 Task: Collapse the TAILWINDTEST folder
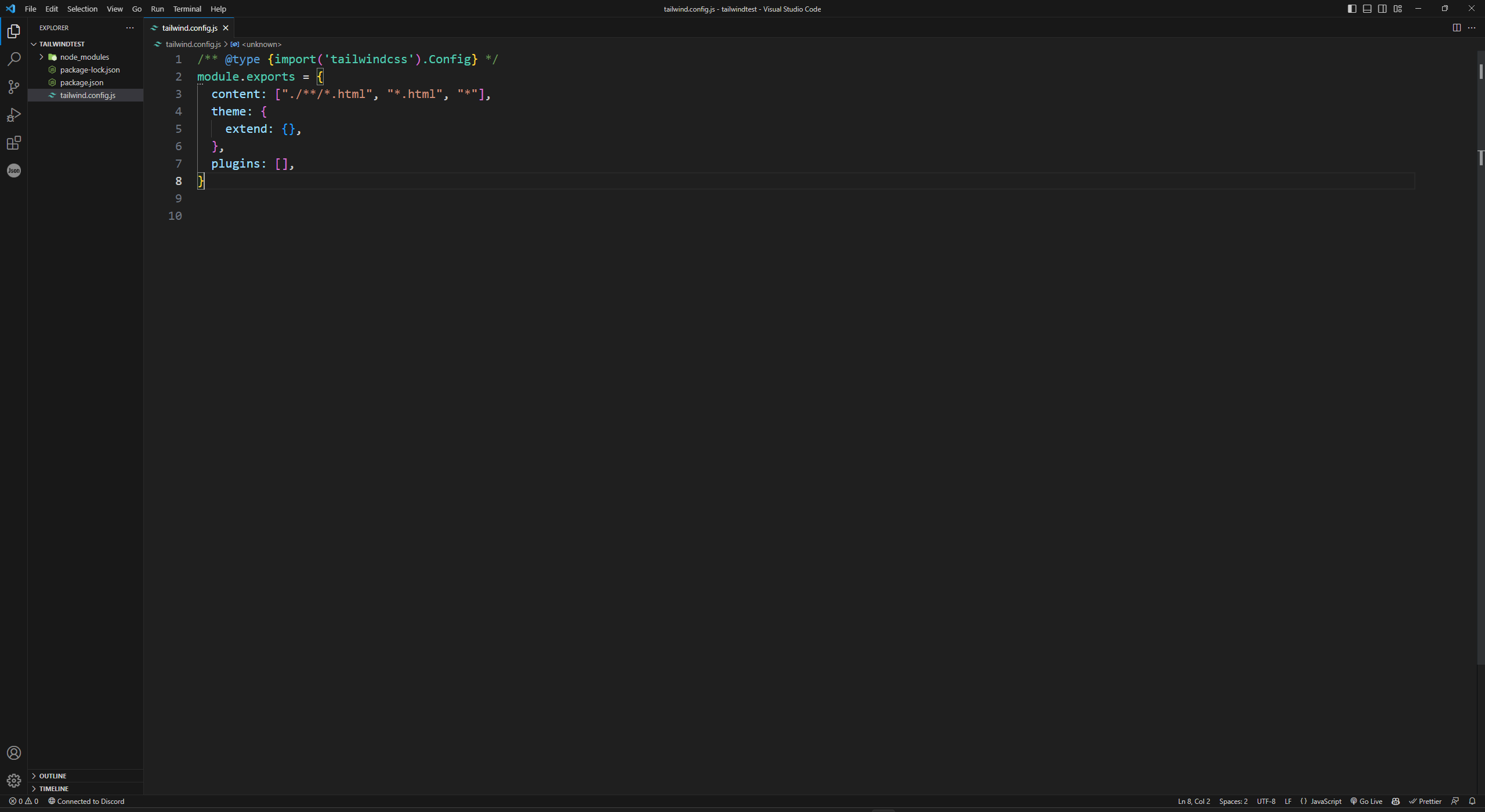[35, 43]
